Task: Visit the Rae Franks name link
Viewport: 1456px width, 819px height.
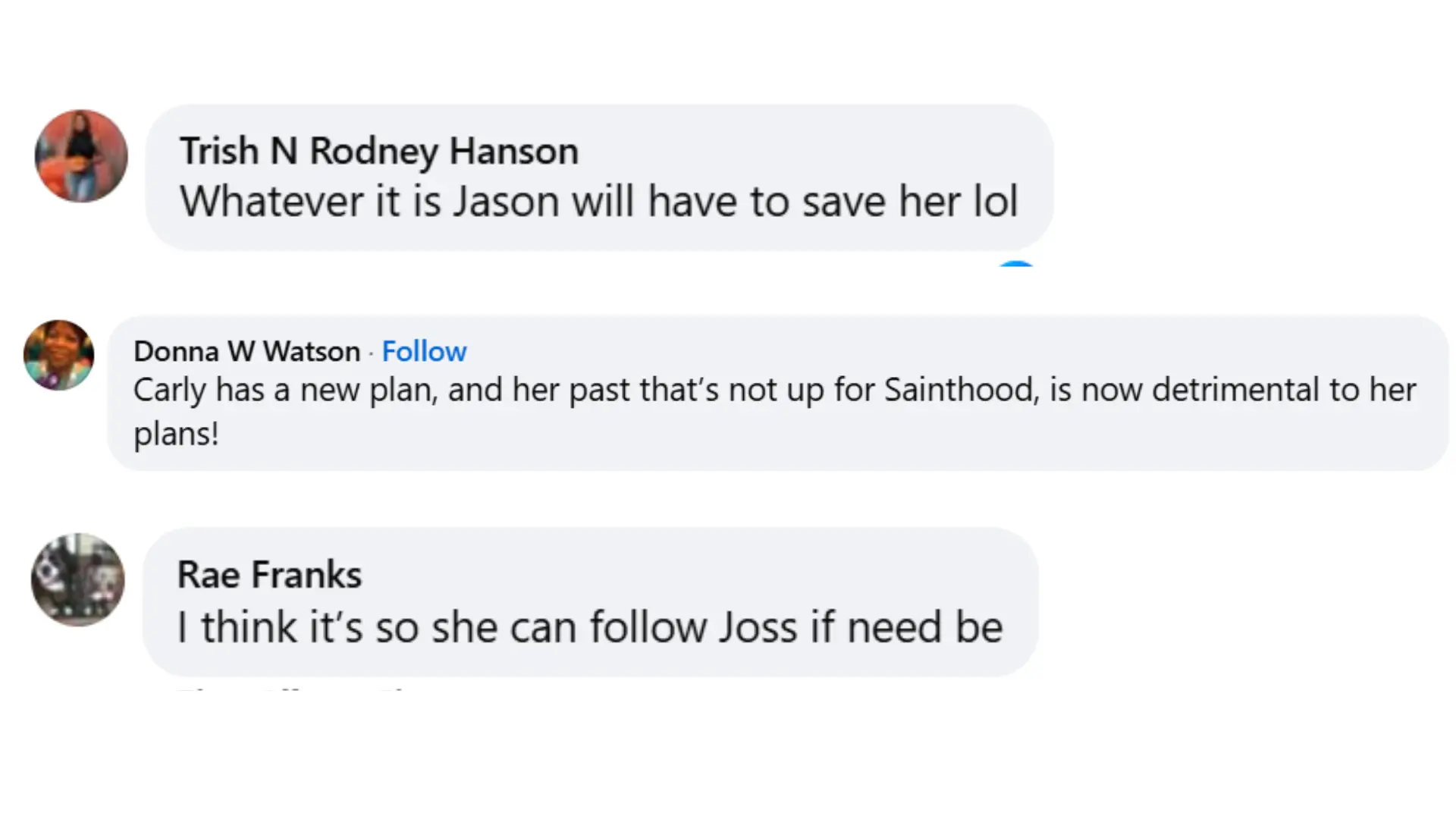Action: pyautogui.click(x=269, y=574)
